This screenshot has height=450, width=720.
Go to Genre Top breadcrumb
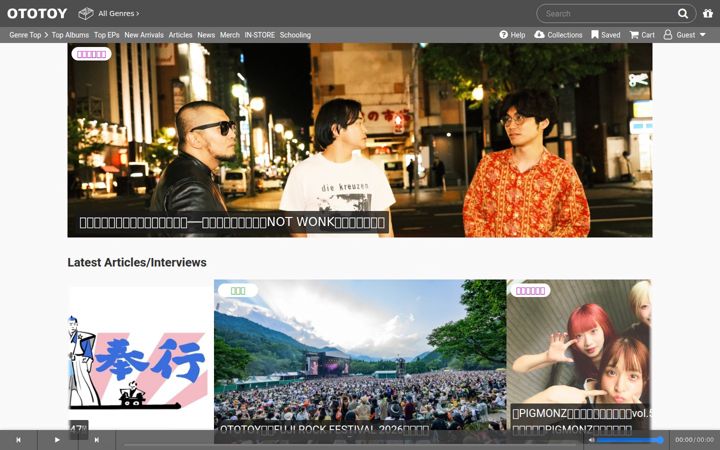(25, 35)
